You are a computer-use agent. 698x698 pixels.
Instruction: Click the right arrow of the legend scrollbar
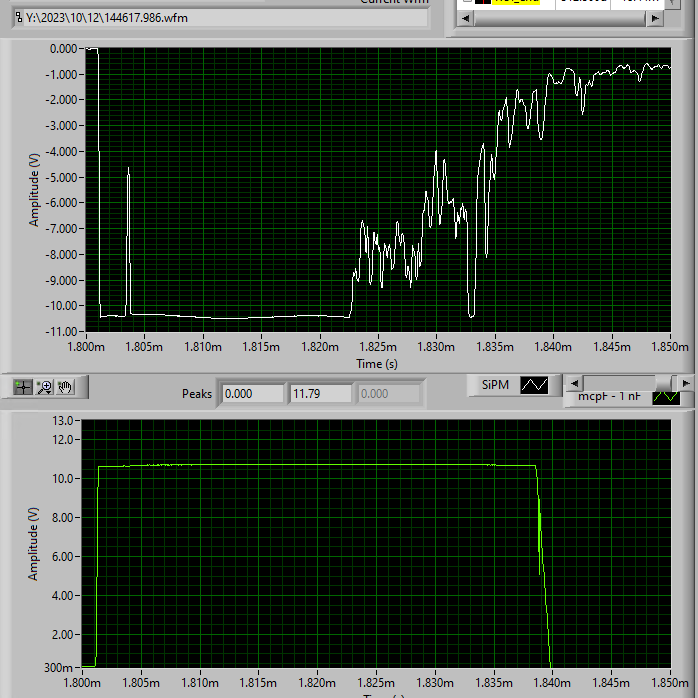(x=686, y=383)
